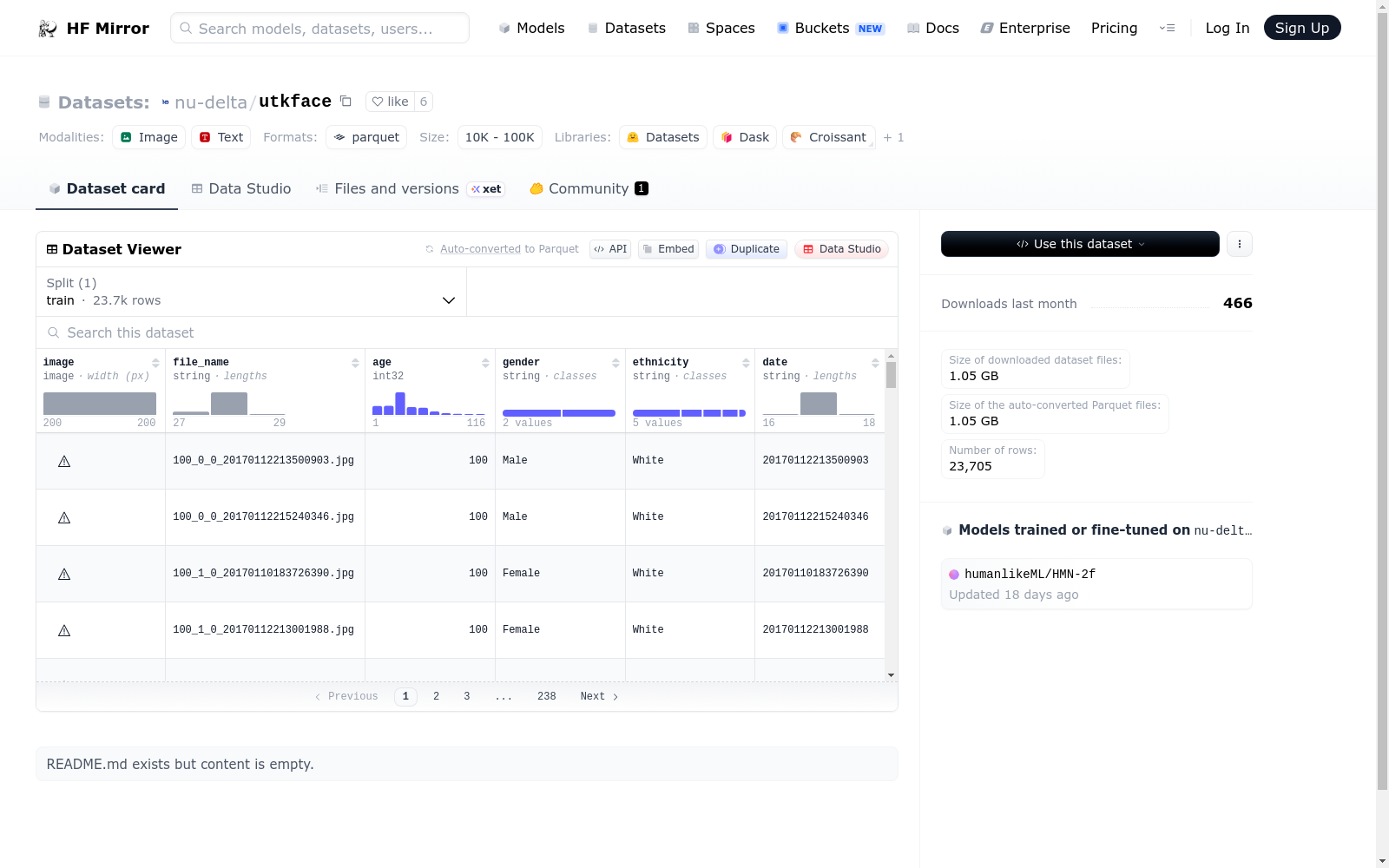Sort the age column using its sort arrows
This screenshot has width=1389, height=868.
(x=485, y=363)
